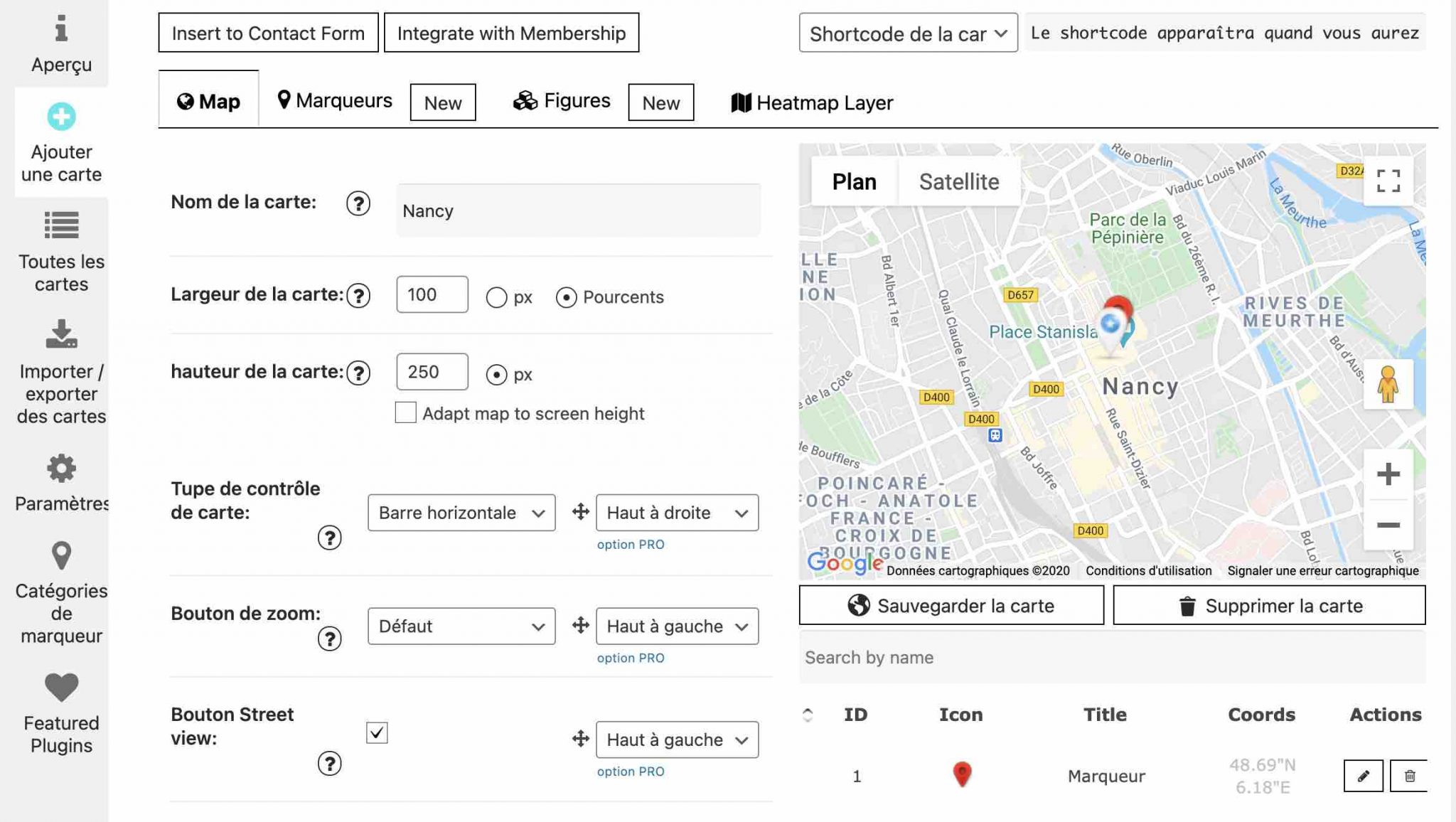Uncheck the Bouton Street view checkbox
Image resolution: width=1456 pixels, height=822 pixels.
point(377,732)
